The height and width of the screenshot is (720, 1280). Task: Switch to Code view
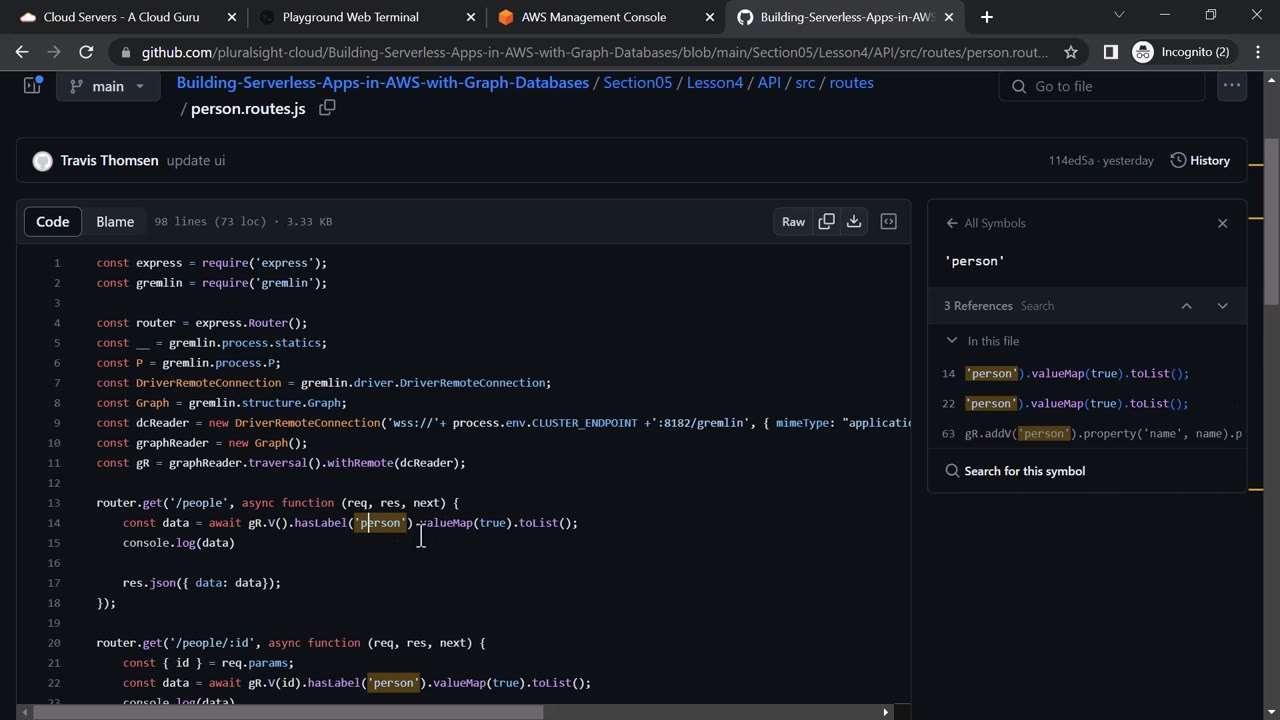click(x=53, y=222)
